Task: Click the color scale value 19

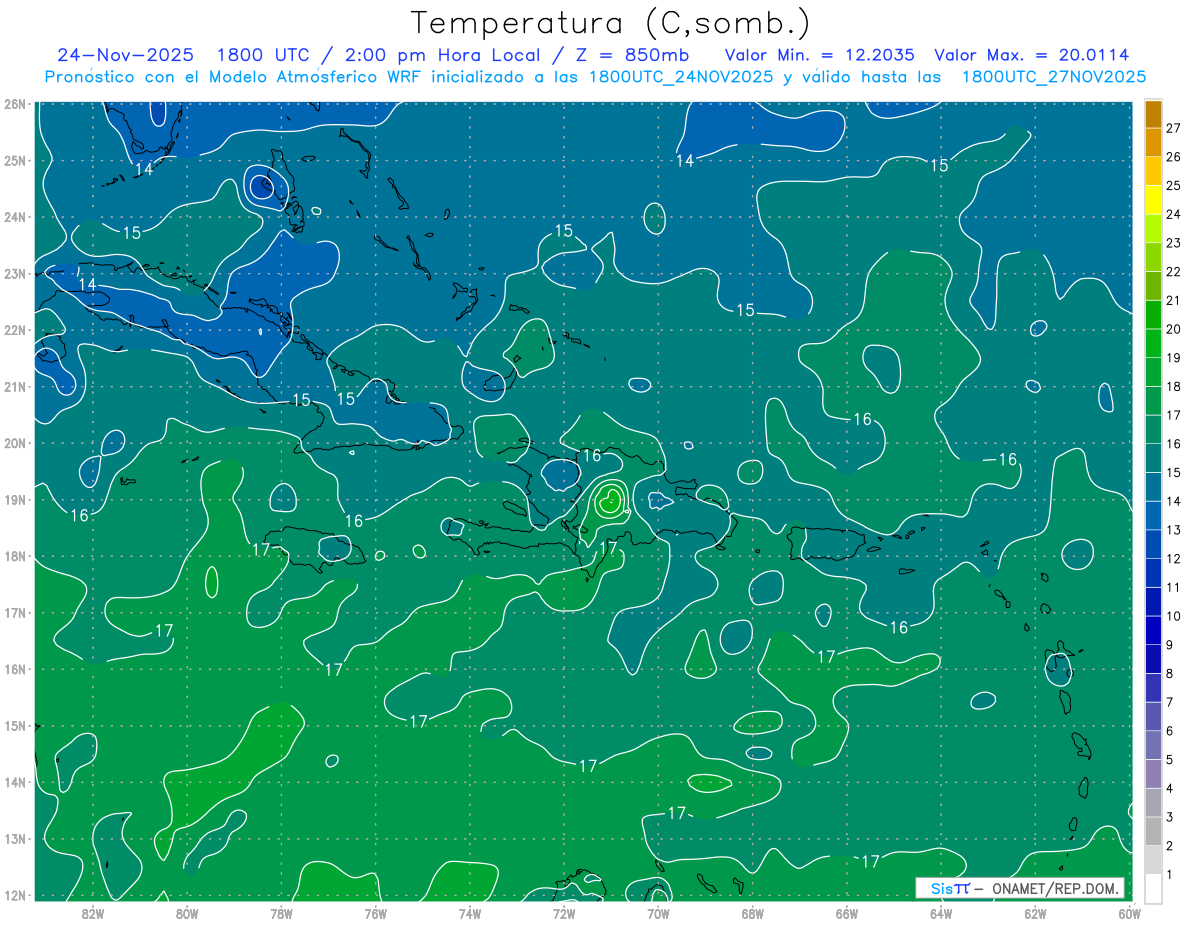Action: tap(1173, 358)
